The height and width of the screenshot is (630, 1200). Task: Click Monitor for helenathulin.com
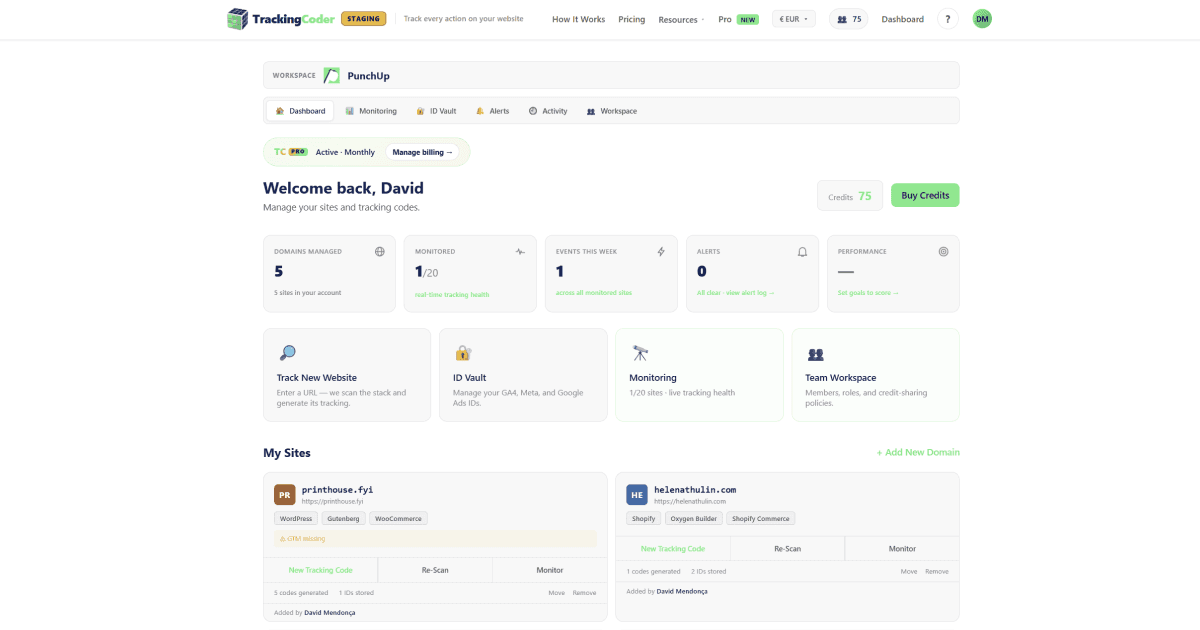[x=902, y=548]
